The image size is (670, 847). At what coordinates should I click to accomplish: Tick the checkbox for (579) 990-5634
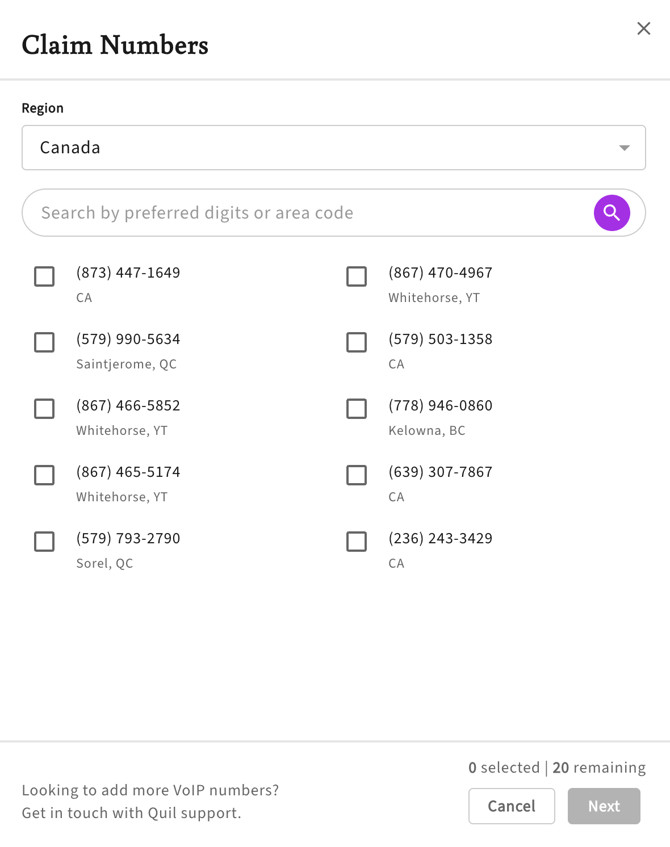[x=44, y=342]
